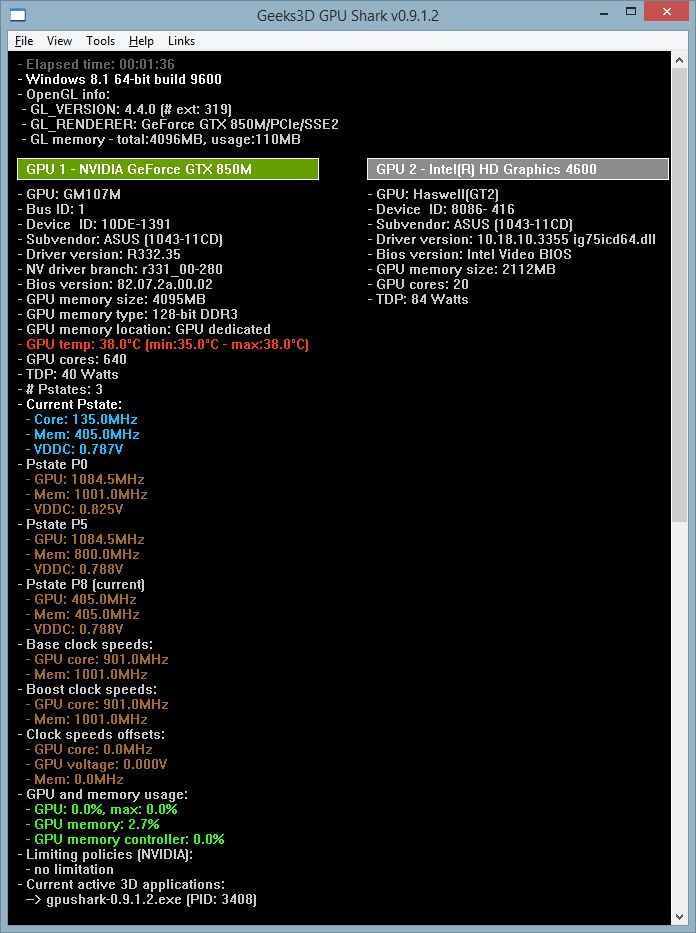Viewport: 696px width, 933px height.
Task: Click the 'Elapsed time: 00:01:36' line
Action: tap(96, 64)
